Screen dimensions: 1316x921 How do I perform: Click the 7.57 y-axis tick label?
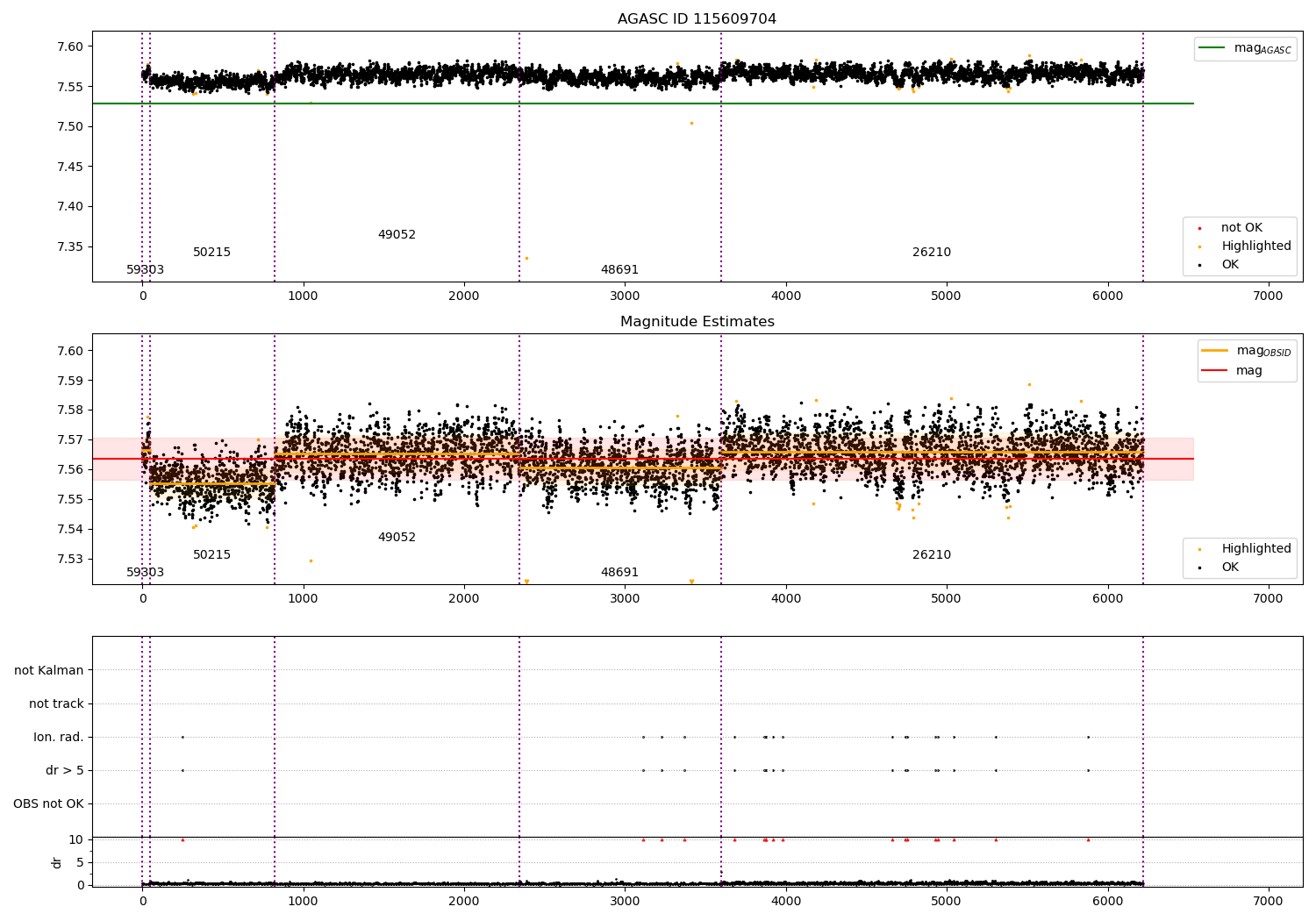point(68,440)
